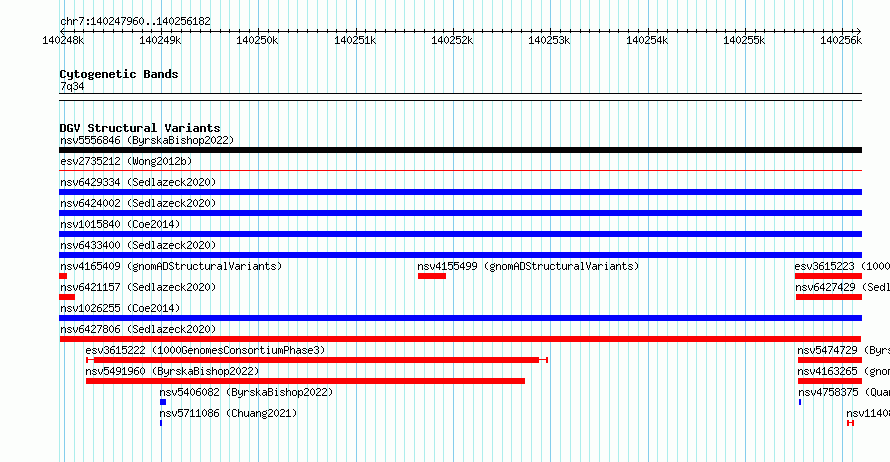Open variant nsv5491960 (ByrskaBishop2022) label

click(172, 371)
